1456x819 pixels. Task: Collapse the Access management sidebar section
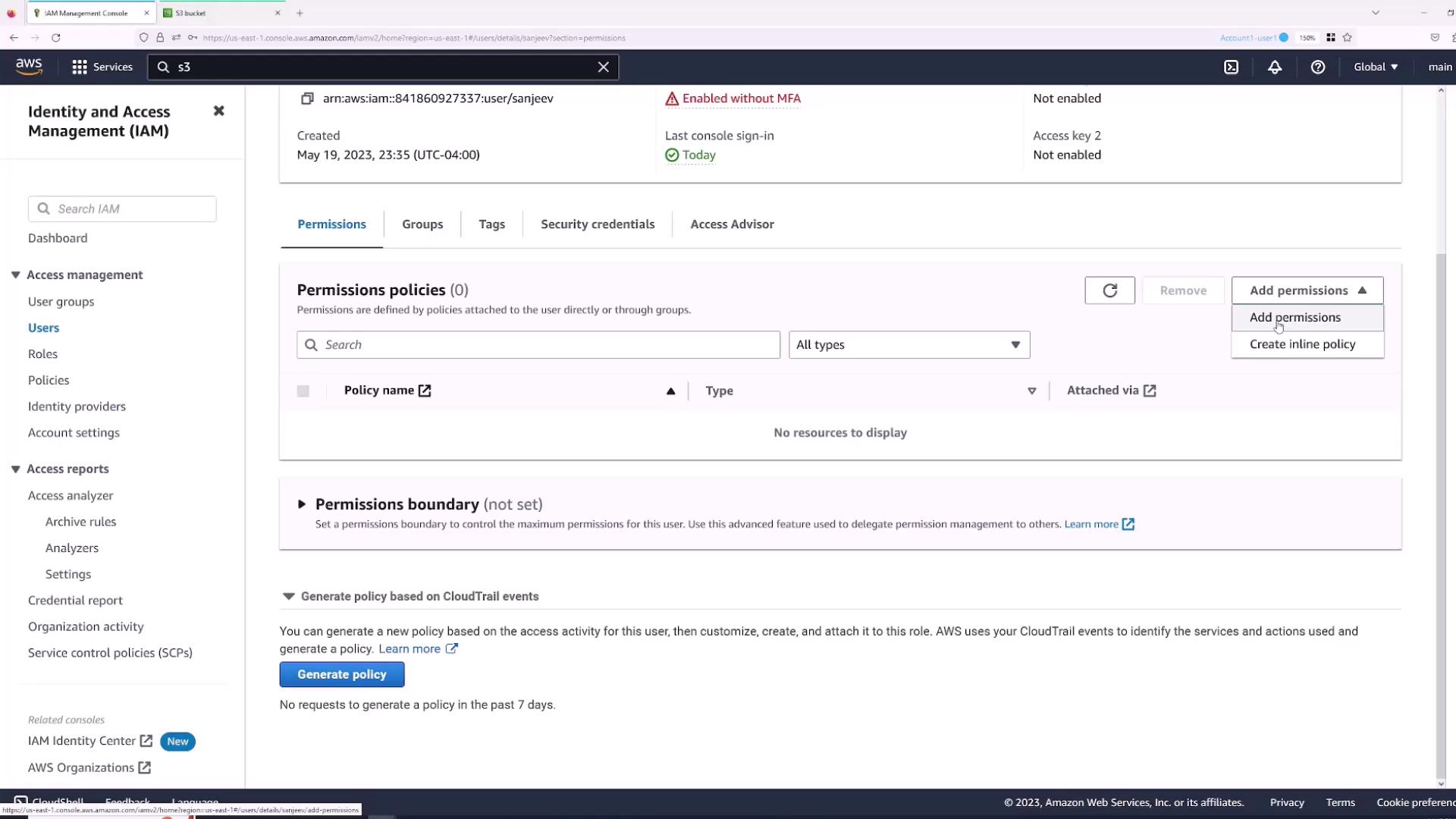(15, 275)
